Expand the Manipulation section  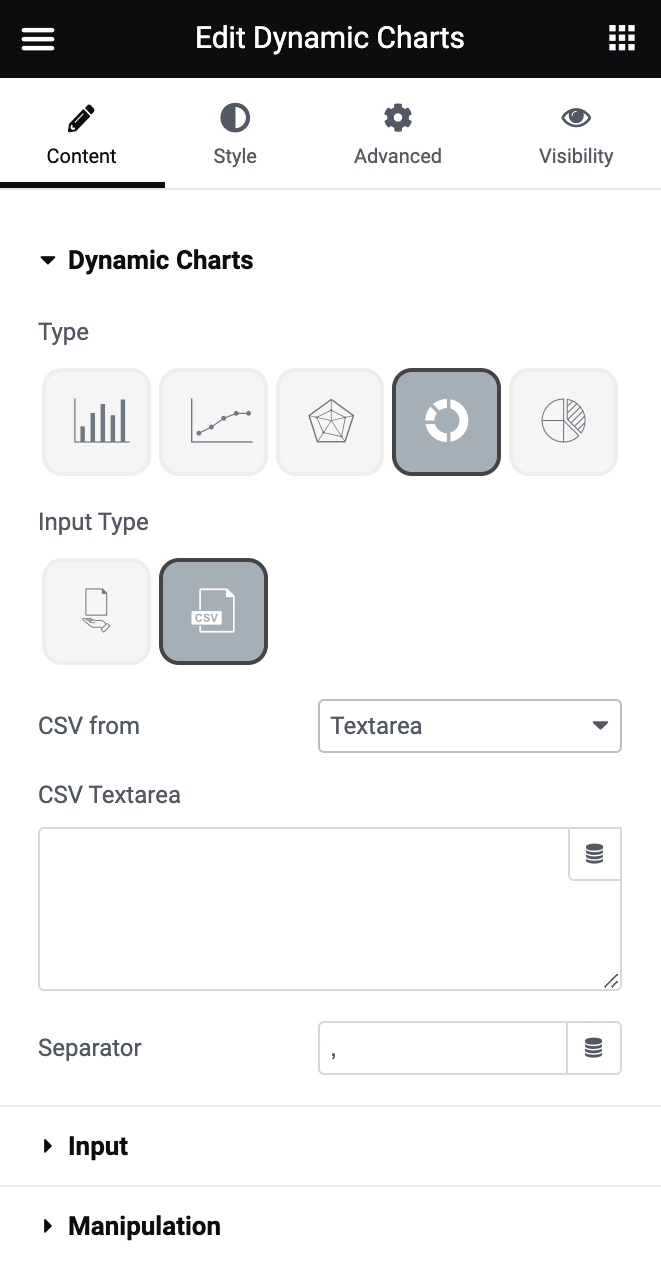(x=144, y=1226)
